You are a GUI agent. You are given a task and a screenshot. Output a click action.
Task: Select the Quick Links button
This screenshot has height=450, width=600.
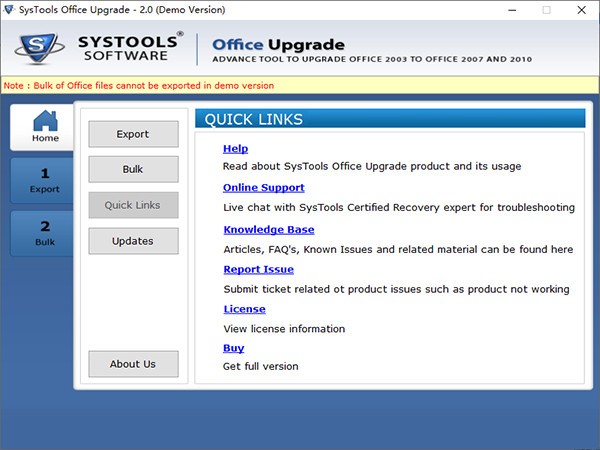(x=133, y=205)
